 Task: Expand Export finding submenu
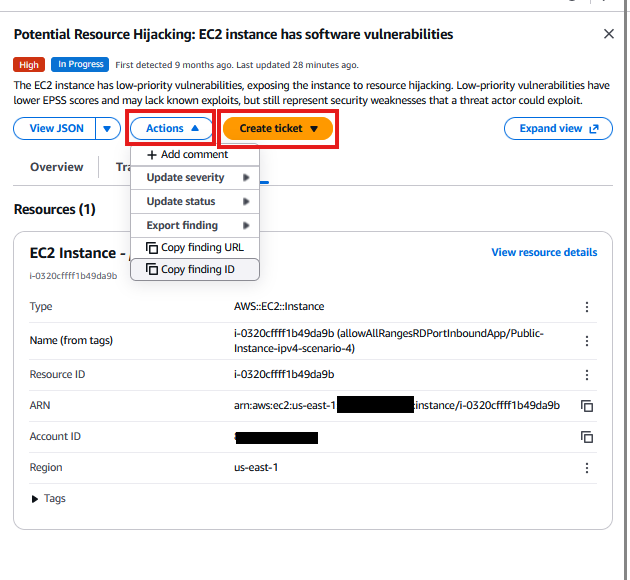[194, 225]
